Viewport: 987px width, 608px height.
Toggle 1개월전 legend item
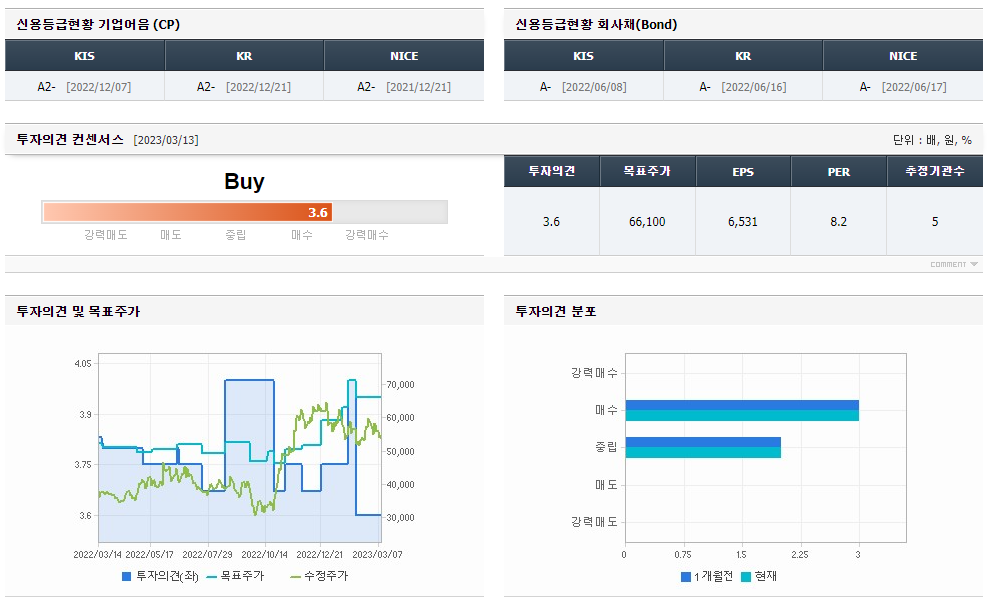707,577
